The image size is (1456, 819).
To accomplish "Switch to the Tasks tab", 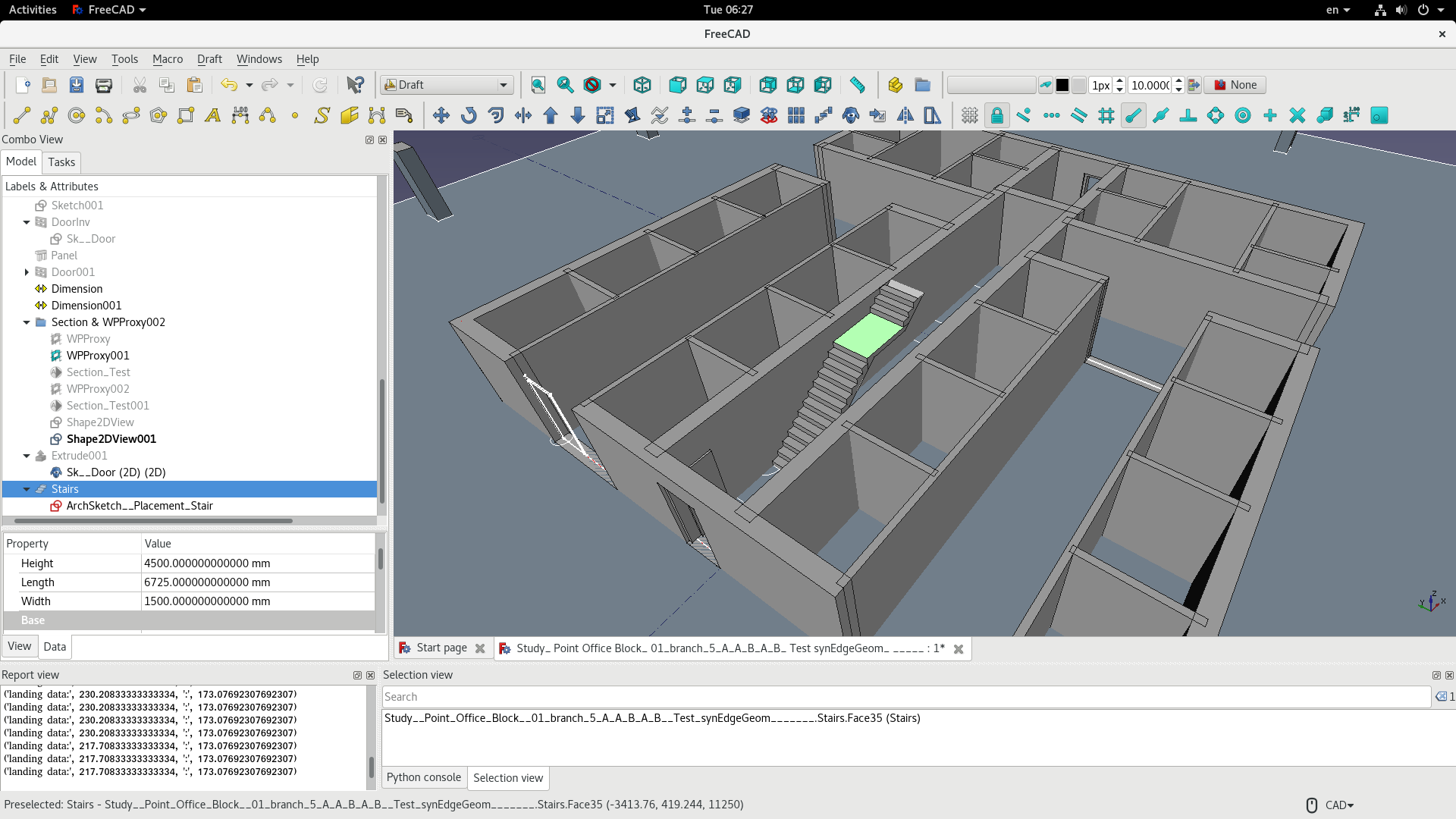I will (61, 162).
